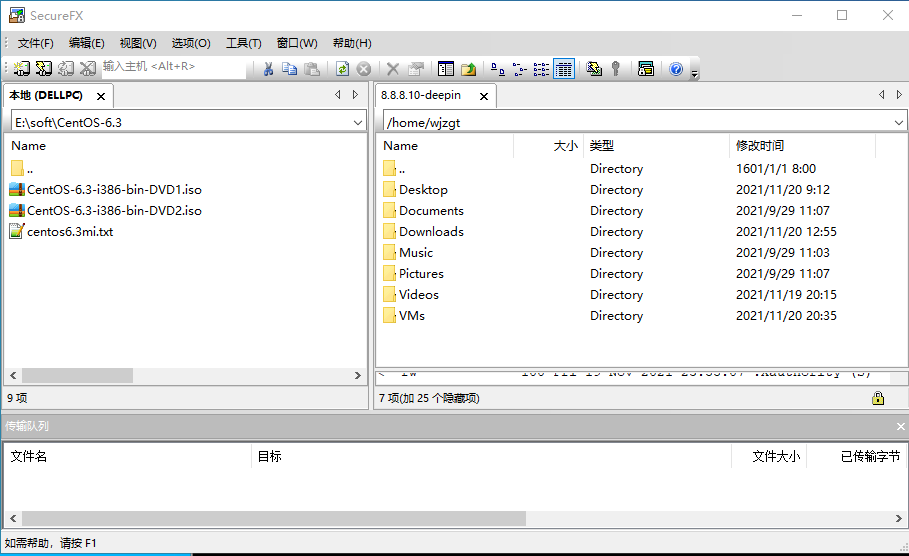Viewport: 909px width, 556px height.
Task: Click the Paste clipboard icon
Action: point(312,69)
